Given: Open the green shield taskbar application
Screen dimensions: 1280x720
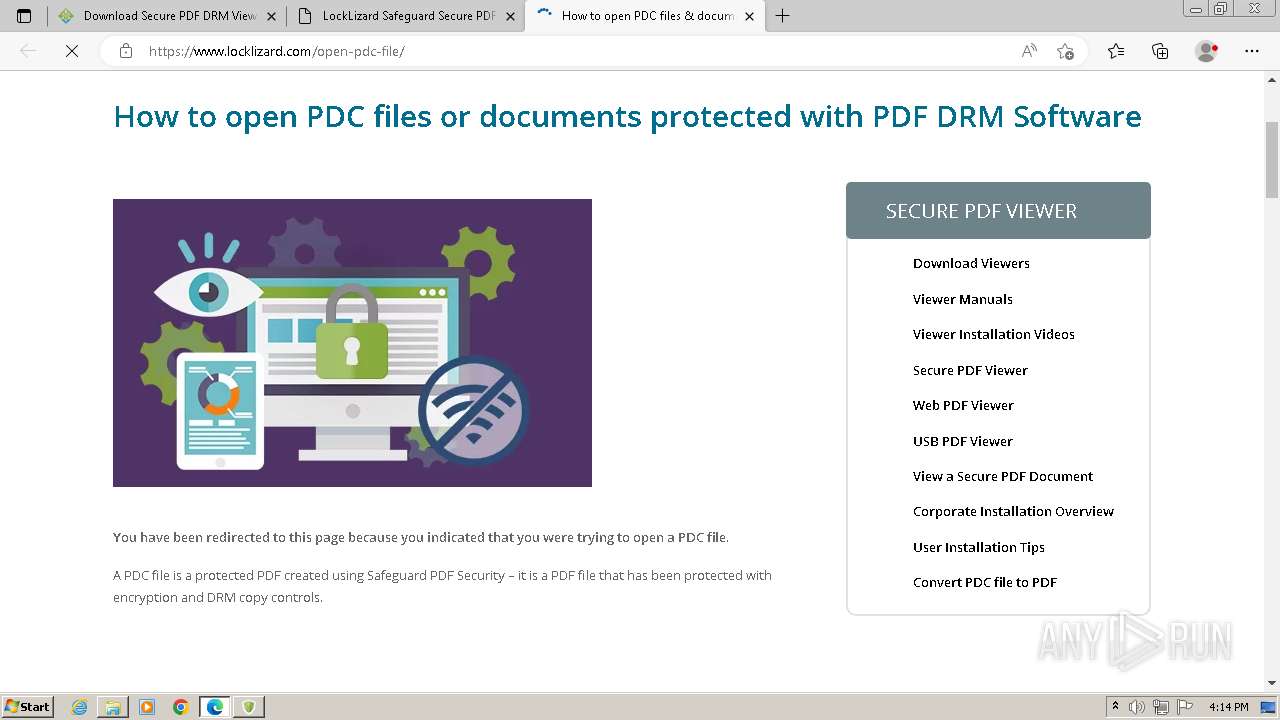Looking at the screenshot, I should coord(249,707).
